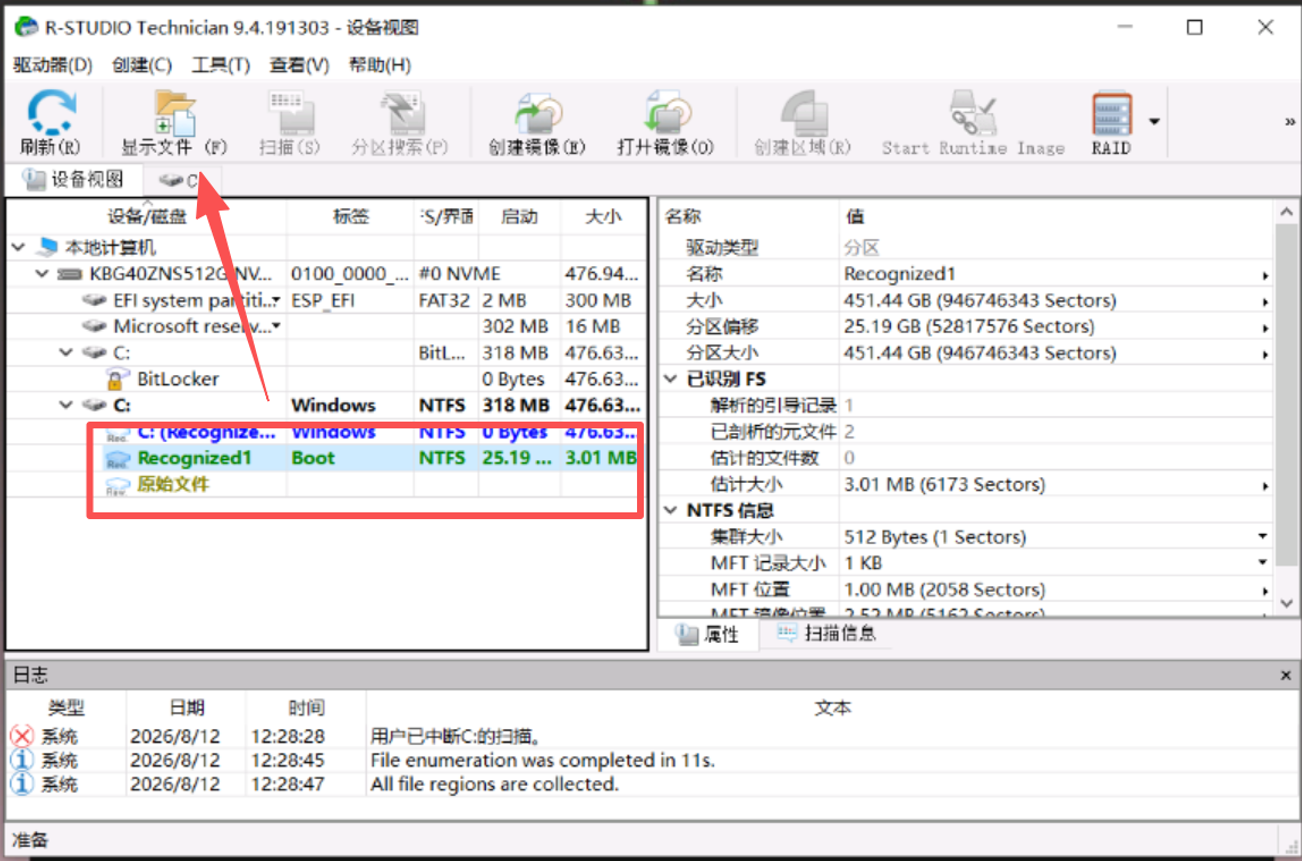The width and height of the screenshot is (1302, 861).
Task: Click the 日期 log column header
Action: [x=186, y=708]
